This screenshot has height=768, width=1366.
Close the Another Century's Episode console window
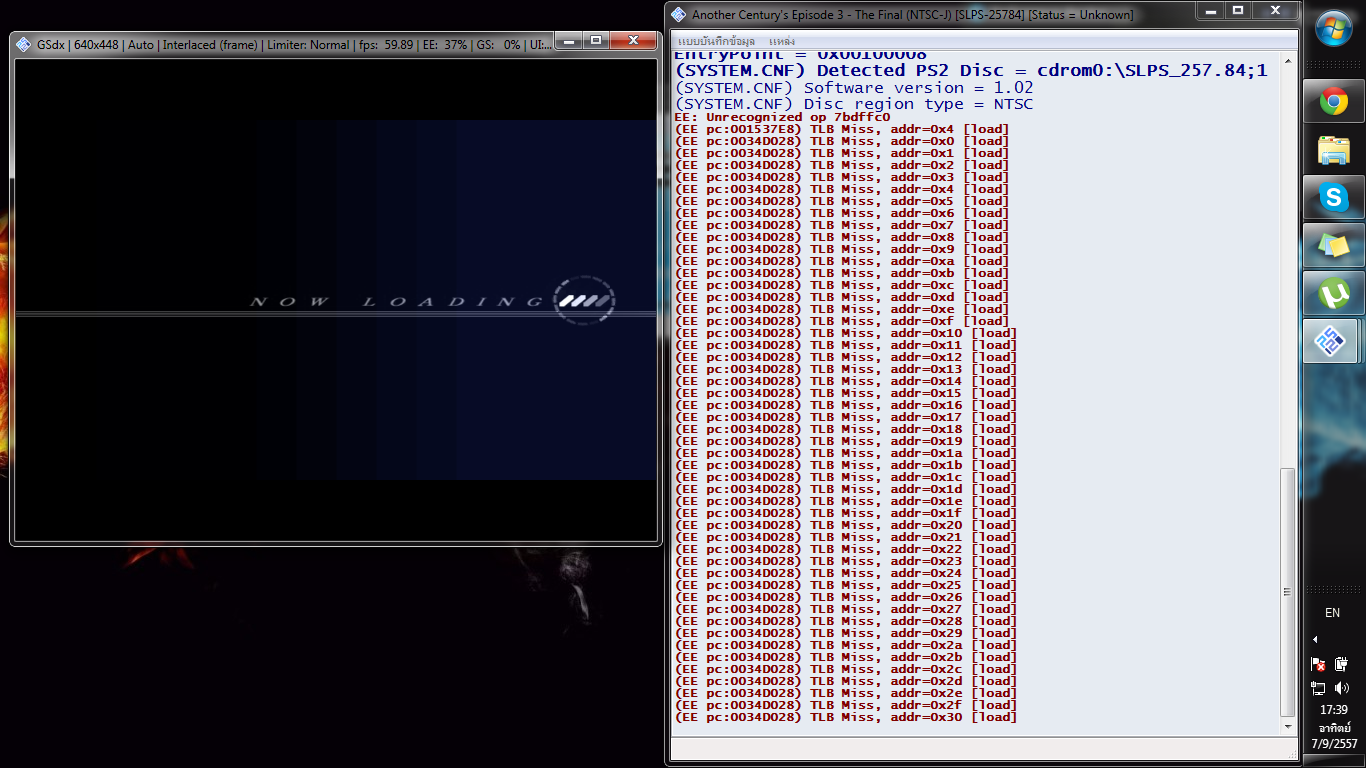pyautogui.click(x=1275, y=11)
